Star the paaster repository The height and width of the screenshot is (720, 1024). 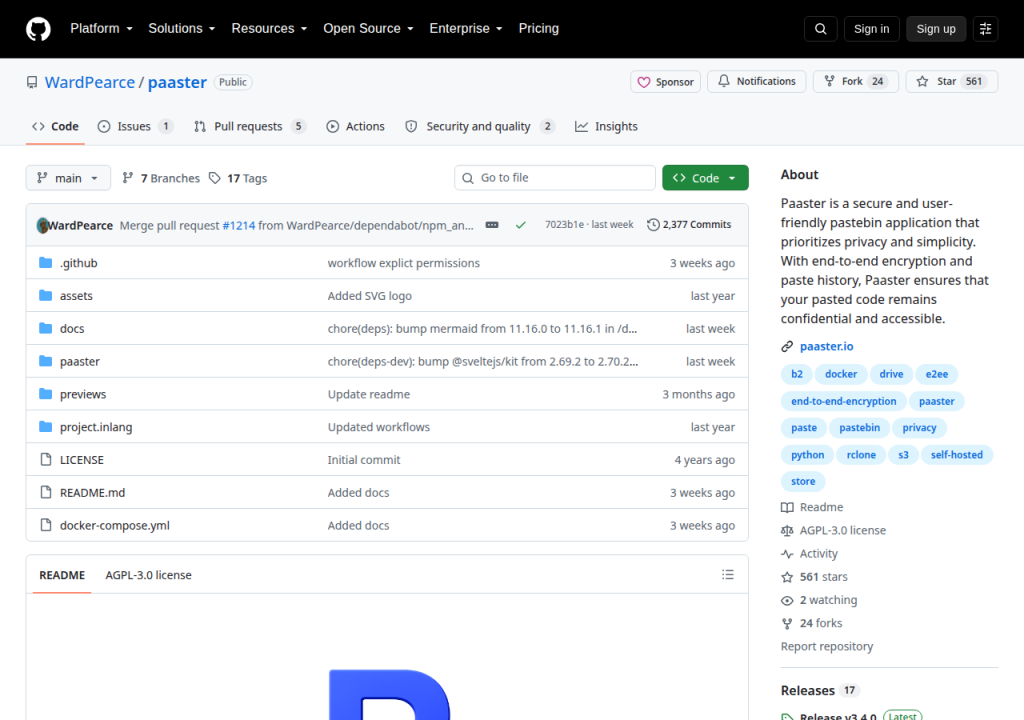[952, 81]
